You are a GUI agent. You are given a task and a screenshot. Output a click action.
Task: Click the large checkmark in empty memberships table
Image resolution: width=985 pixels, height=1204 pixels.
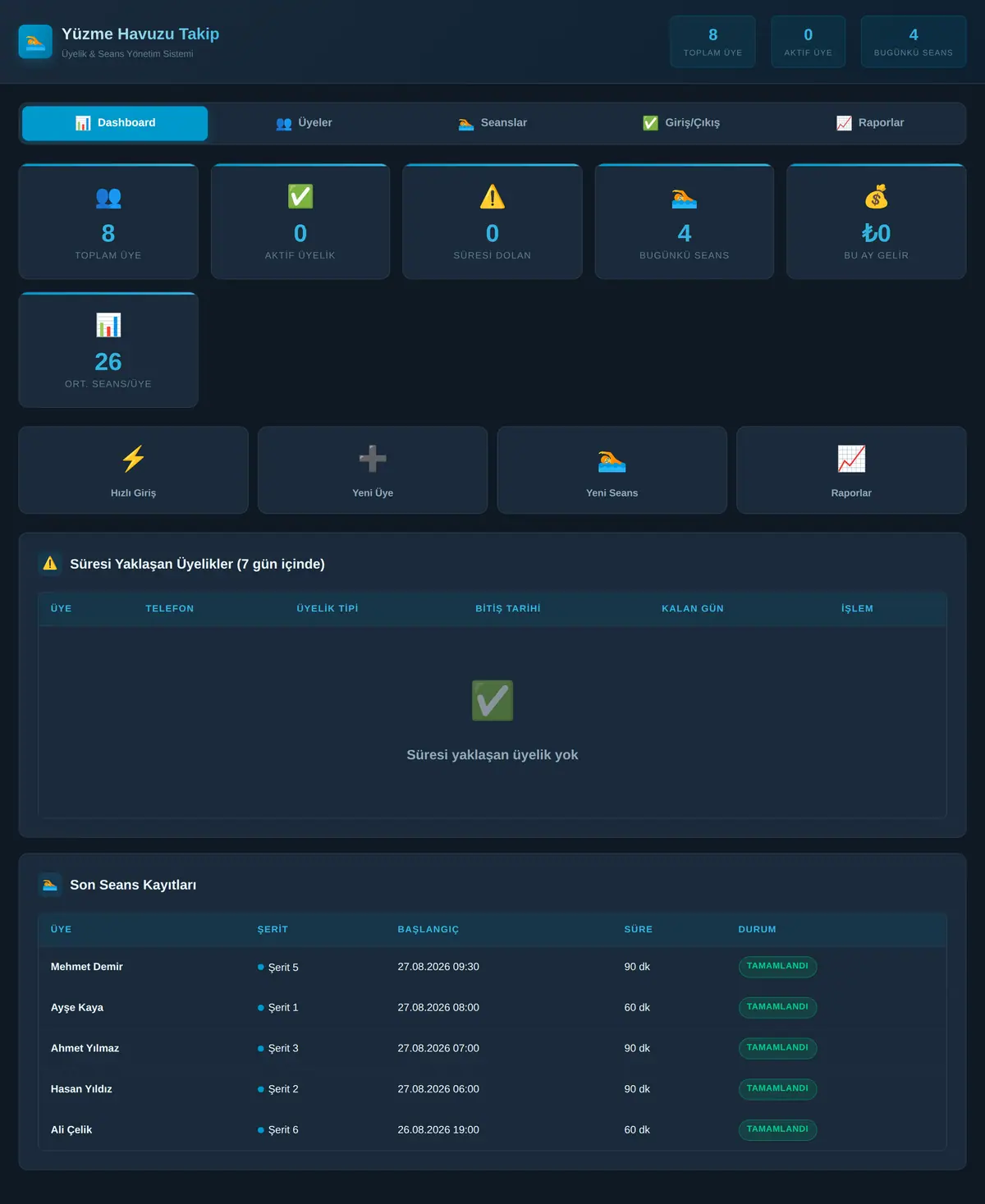[492, 701]
